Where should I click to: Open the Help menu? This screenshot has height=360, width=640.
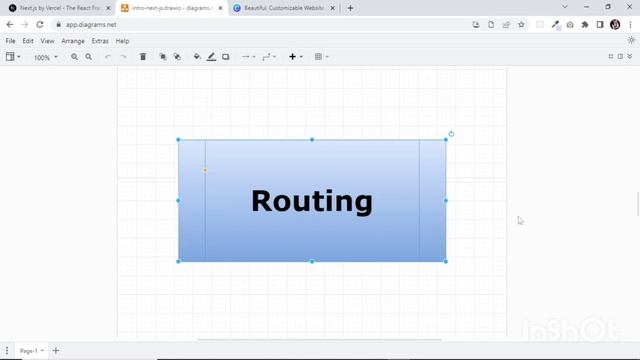122,41
